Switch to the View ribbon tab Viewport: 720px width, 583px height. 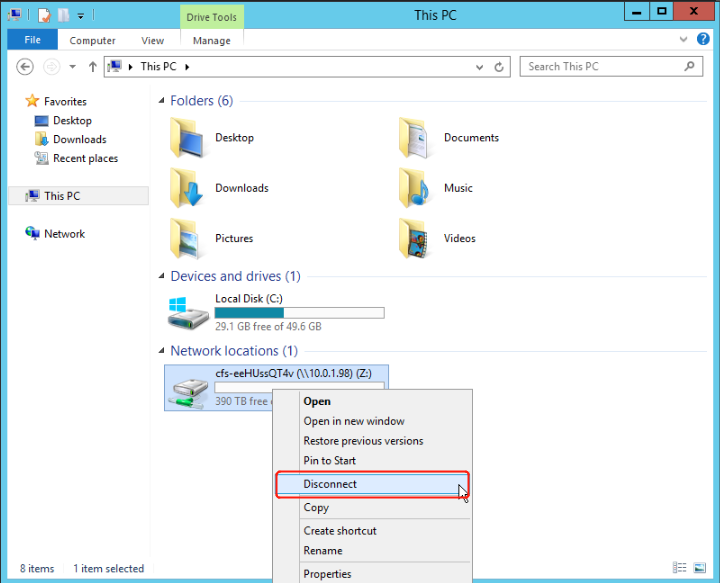[152, 40]
